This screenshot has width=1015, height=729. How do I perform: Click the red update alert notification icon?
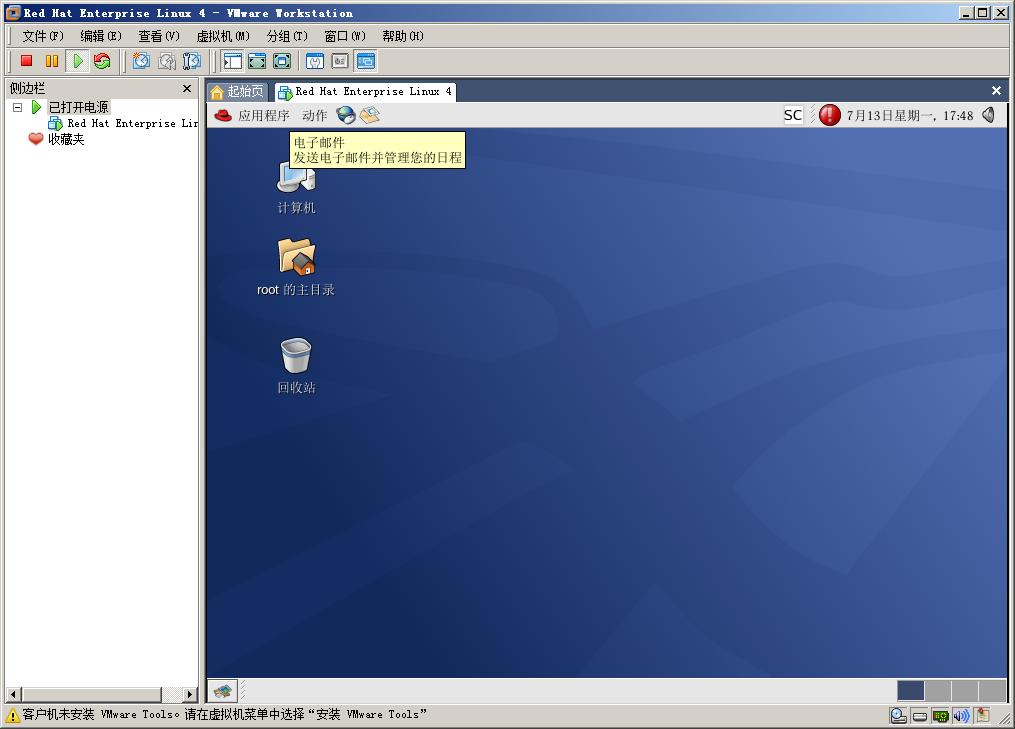[829, 115]
